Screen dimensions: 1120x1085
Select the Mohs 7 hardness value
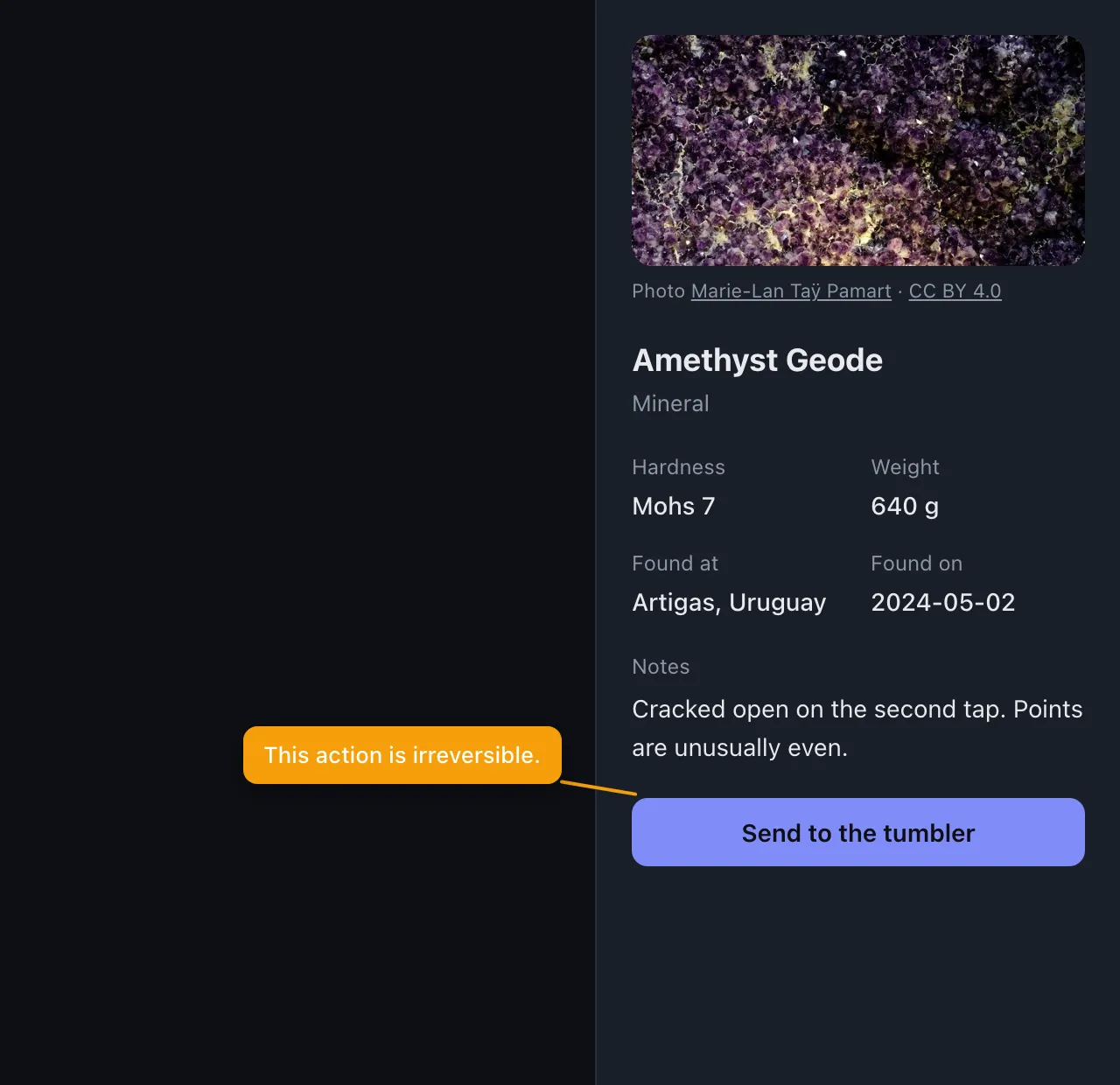(x=674, y=507)
